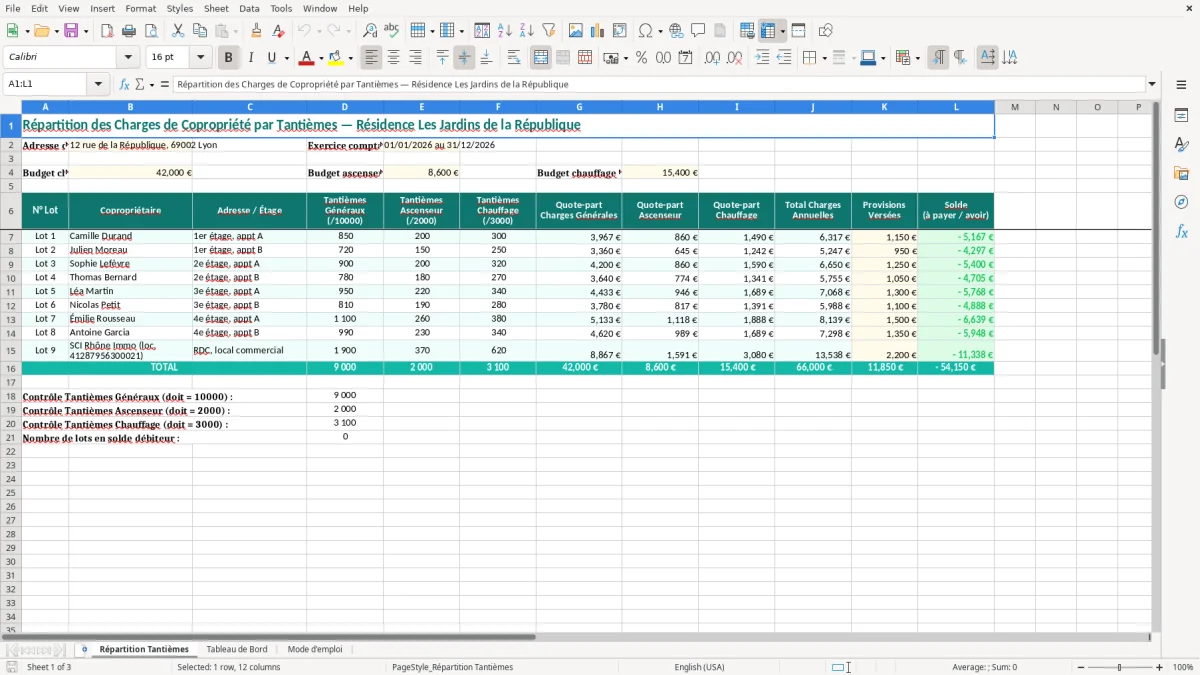This screenshot has width=1200, height=675.
Task: Select row 16 header
Action: 11,368
